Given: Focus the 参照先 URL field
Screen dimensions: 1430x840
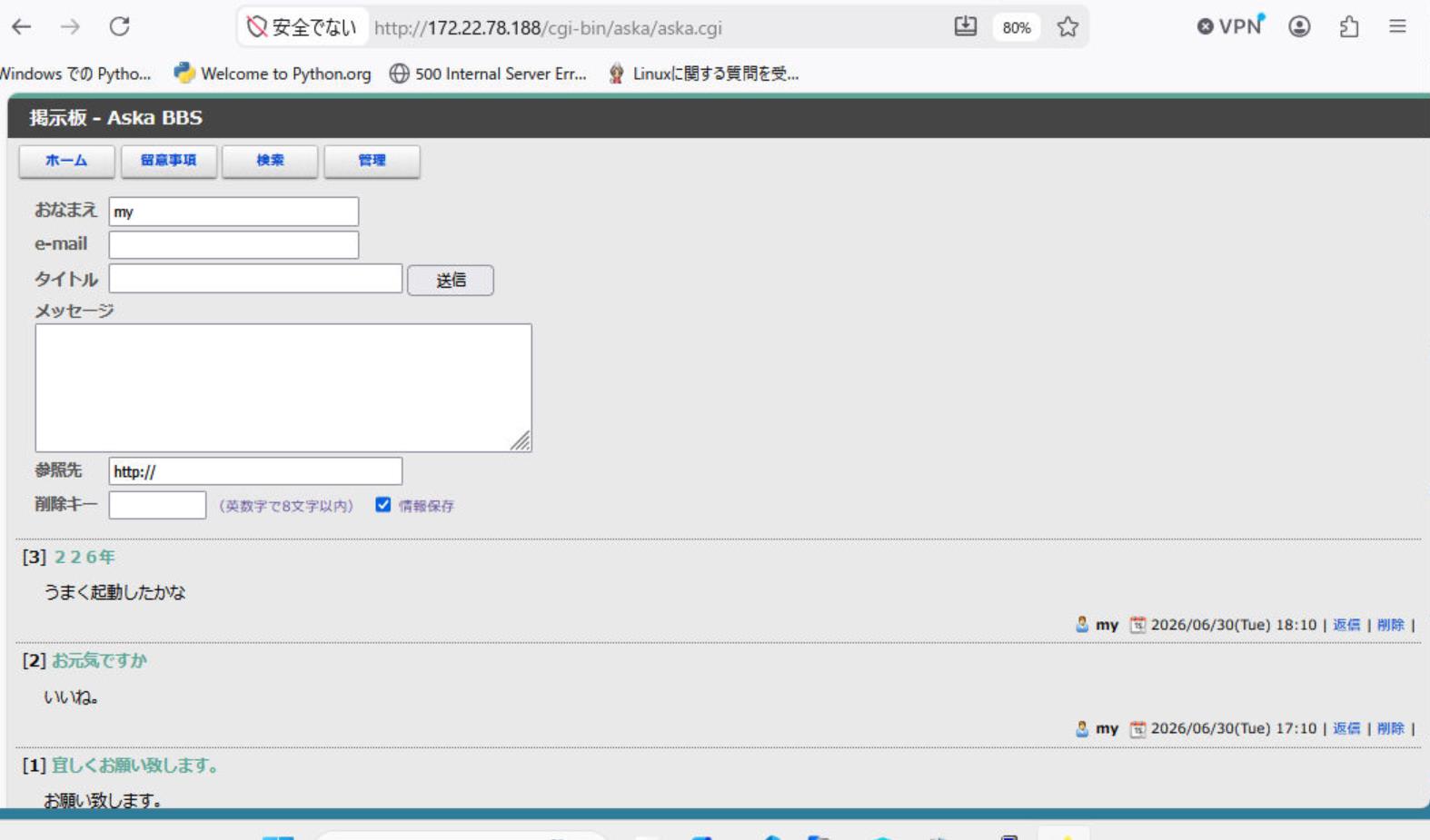Looking at the screenshot, I should point(255,471).
